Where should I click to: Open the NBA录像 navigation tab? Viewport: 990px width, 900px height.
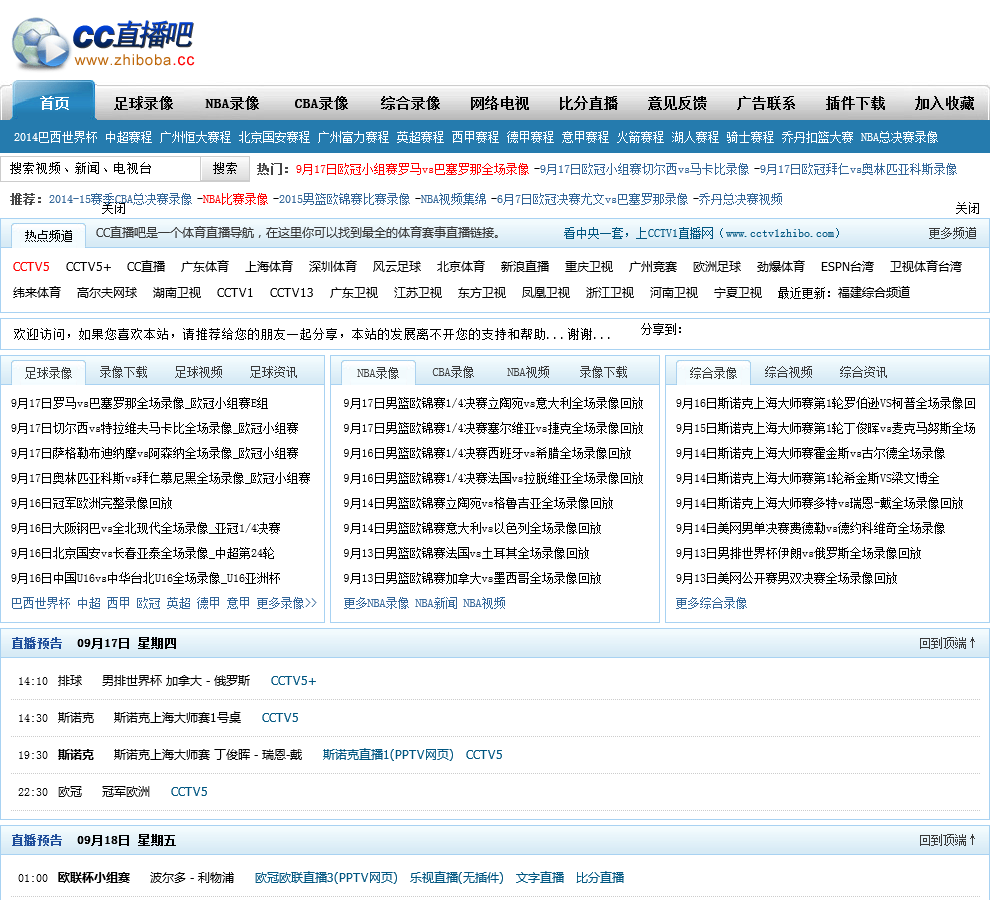[x=232, y=104]
